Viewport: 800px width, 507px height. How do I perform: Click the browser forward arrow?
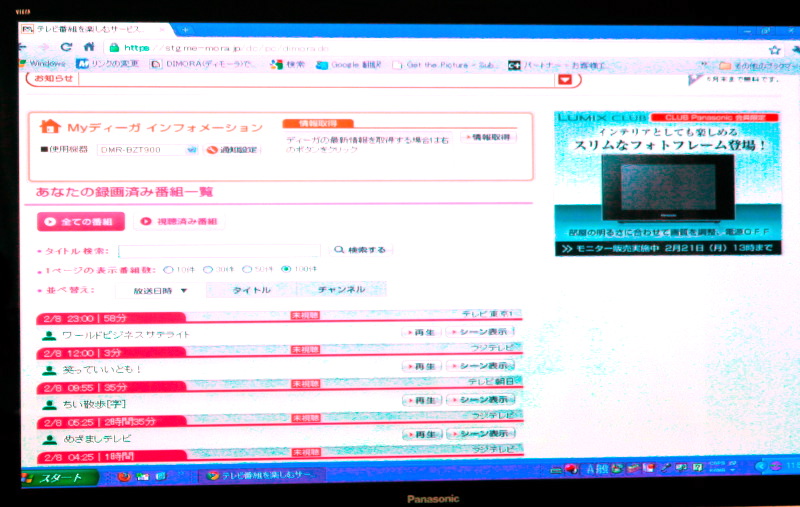[45, 47]
